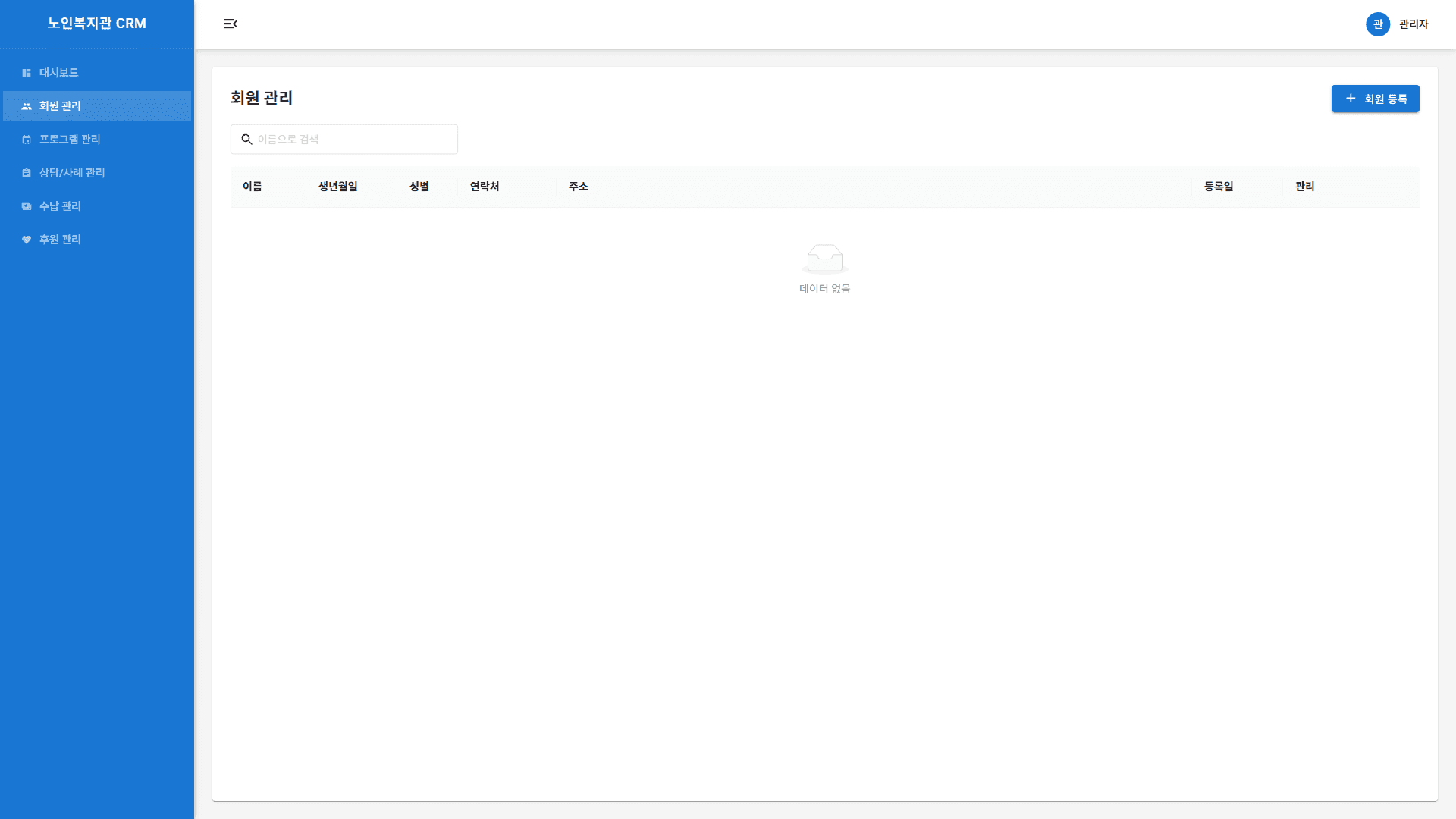
Task: Click the dashboard grid icon in sidebar
Action: pyautogui.click(x=27, y=73)
